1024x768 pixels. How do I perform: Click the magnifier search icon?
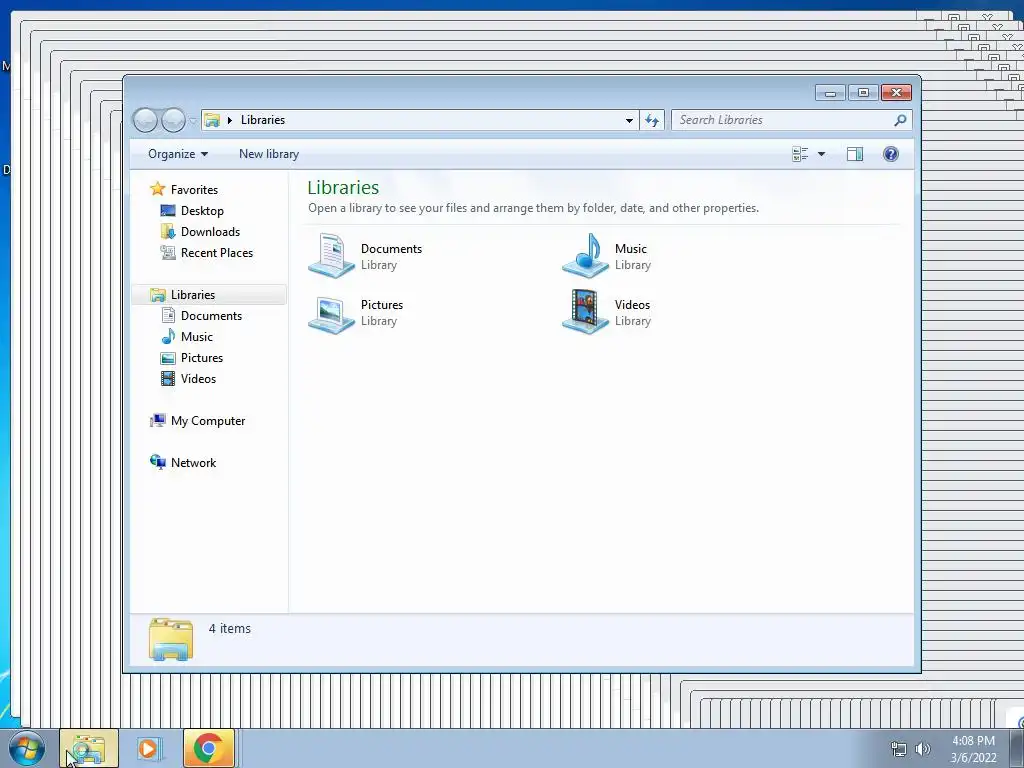[901, 120]
